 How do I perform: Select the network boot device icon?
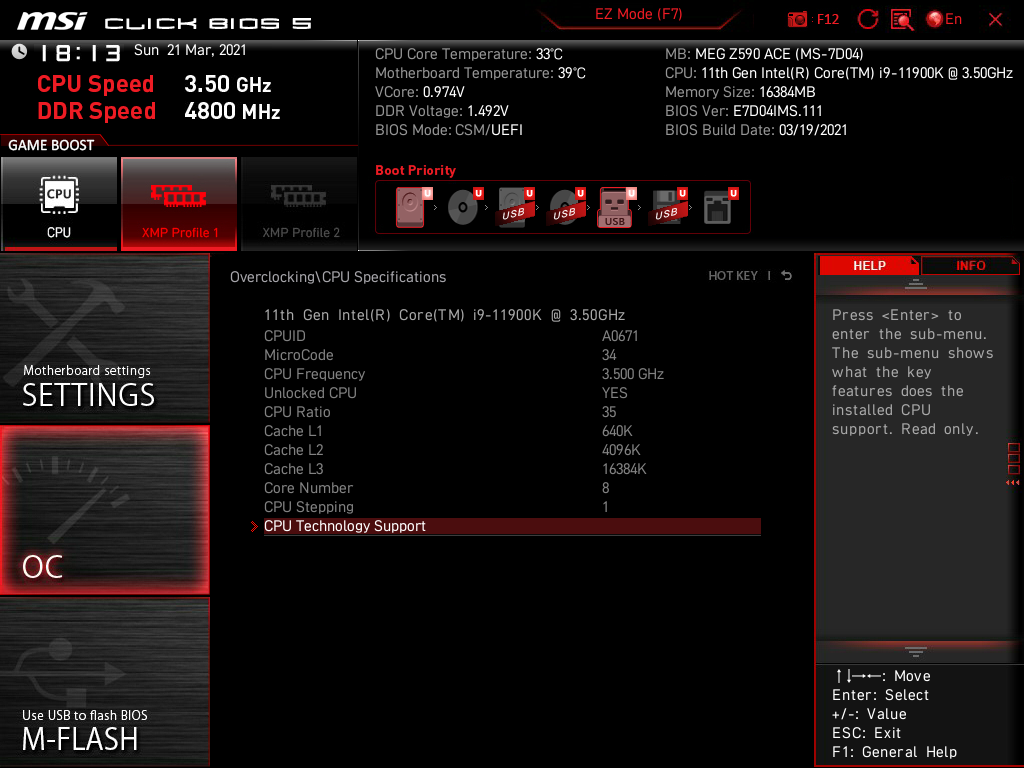click(720, 207)
